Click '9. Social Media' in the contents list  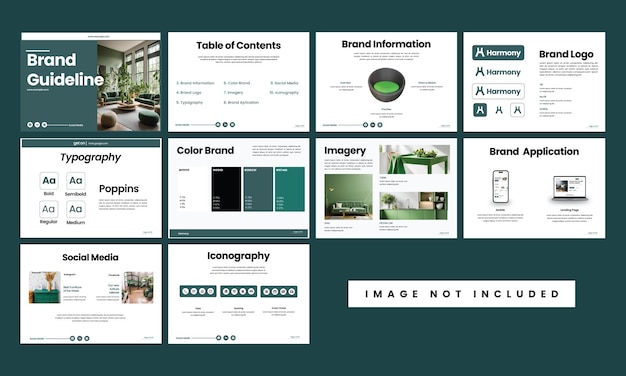pyautogui.click(x=284, y=83)
